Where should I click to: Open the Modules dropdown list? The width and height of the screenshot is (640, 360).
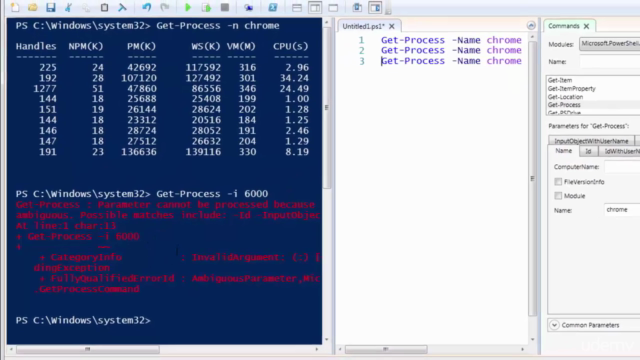610,44
